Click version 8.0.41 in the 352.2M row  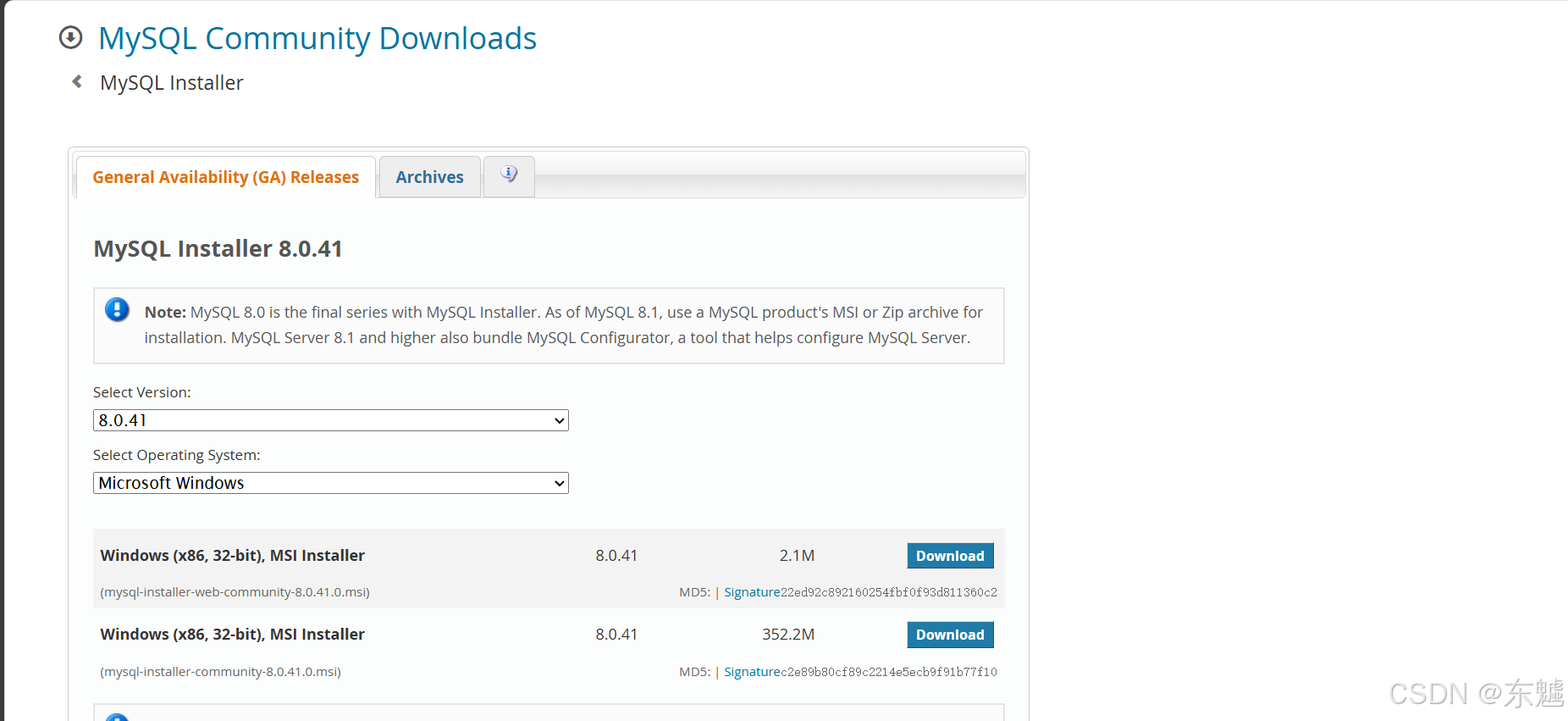click(x=616, y=635)
